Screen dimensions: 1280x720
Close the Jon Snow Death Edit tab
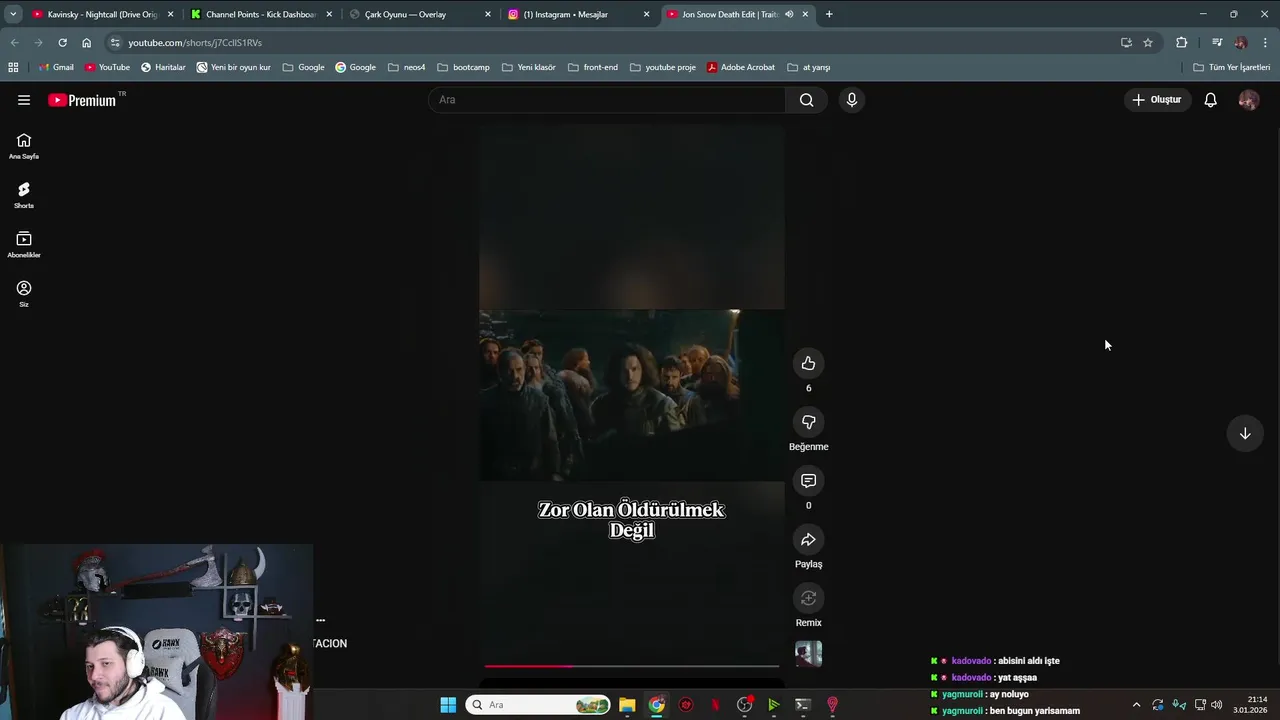click(805, 14)
